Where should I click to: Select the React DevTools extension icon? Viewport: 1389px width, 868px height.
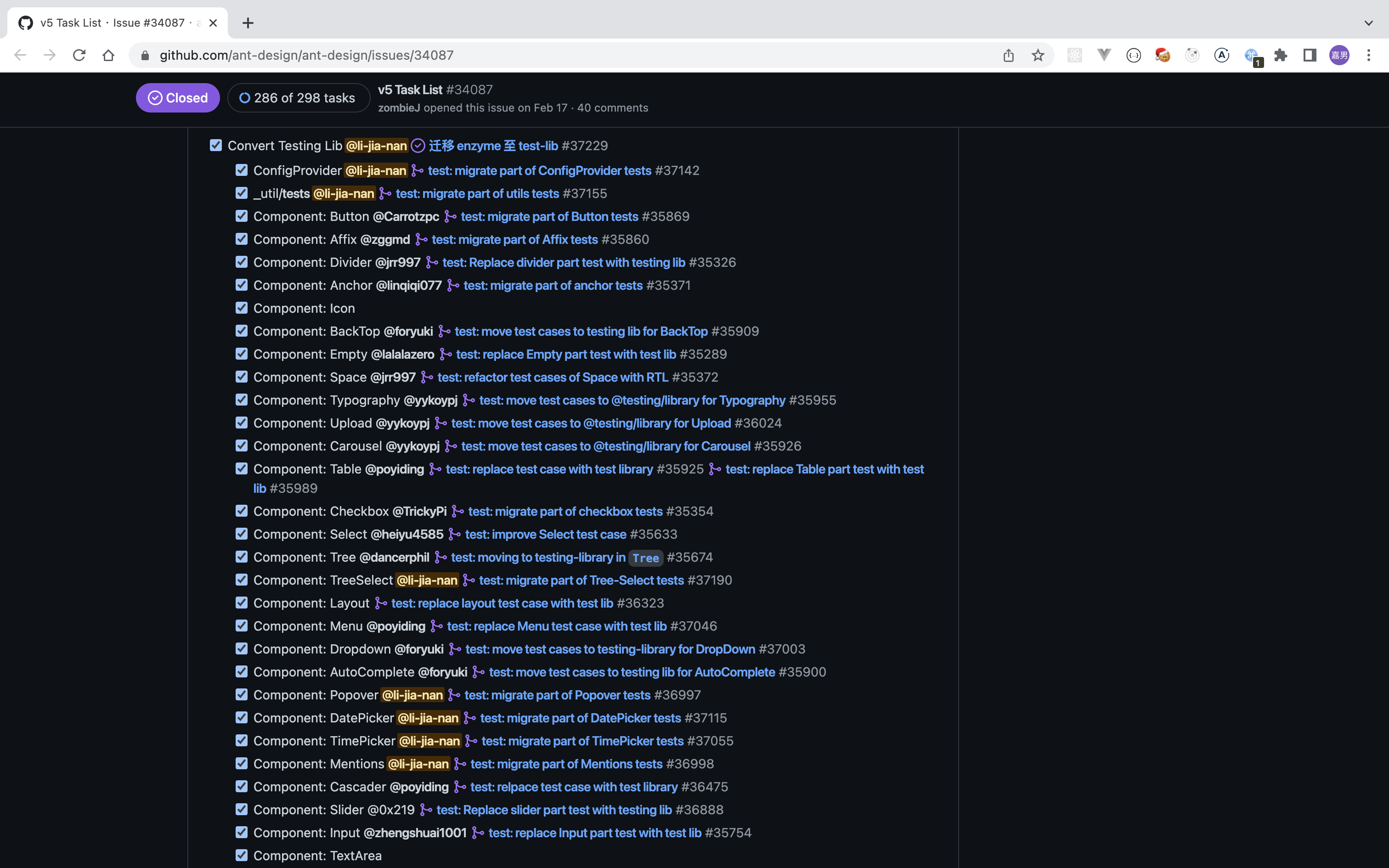click(1074, 55)
